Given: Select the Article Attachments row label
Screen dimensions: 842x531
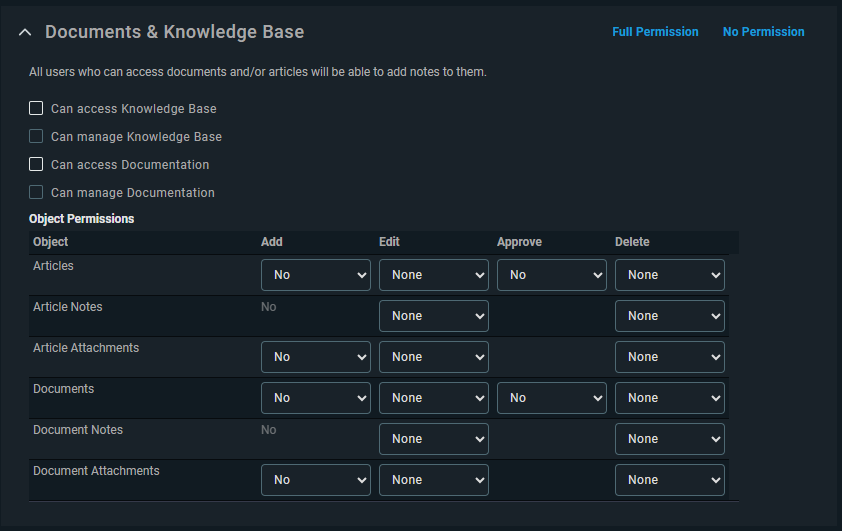Looking at the screenshot, I should pyautogui.click(x=86, y=348).
